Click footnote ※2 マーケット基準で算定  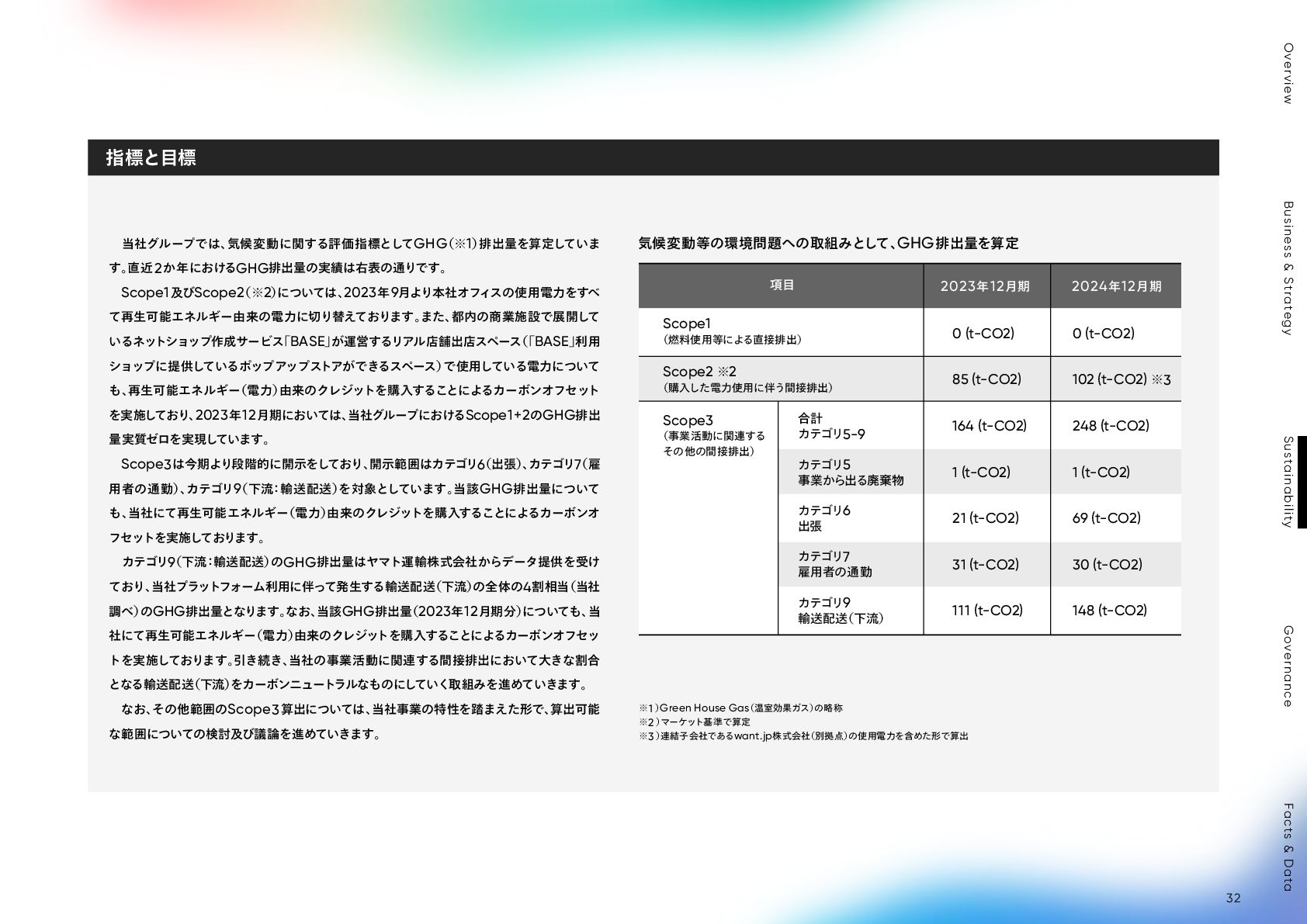695,722
